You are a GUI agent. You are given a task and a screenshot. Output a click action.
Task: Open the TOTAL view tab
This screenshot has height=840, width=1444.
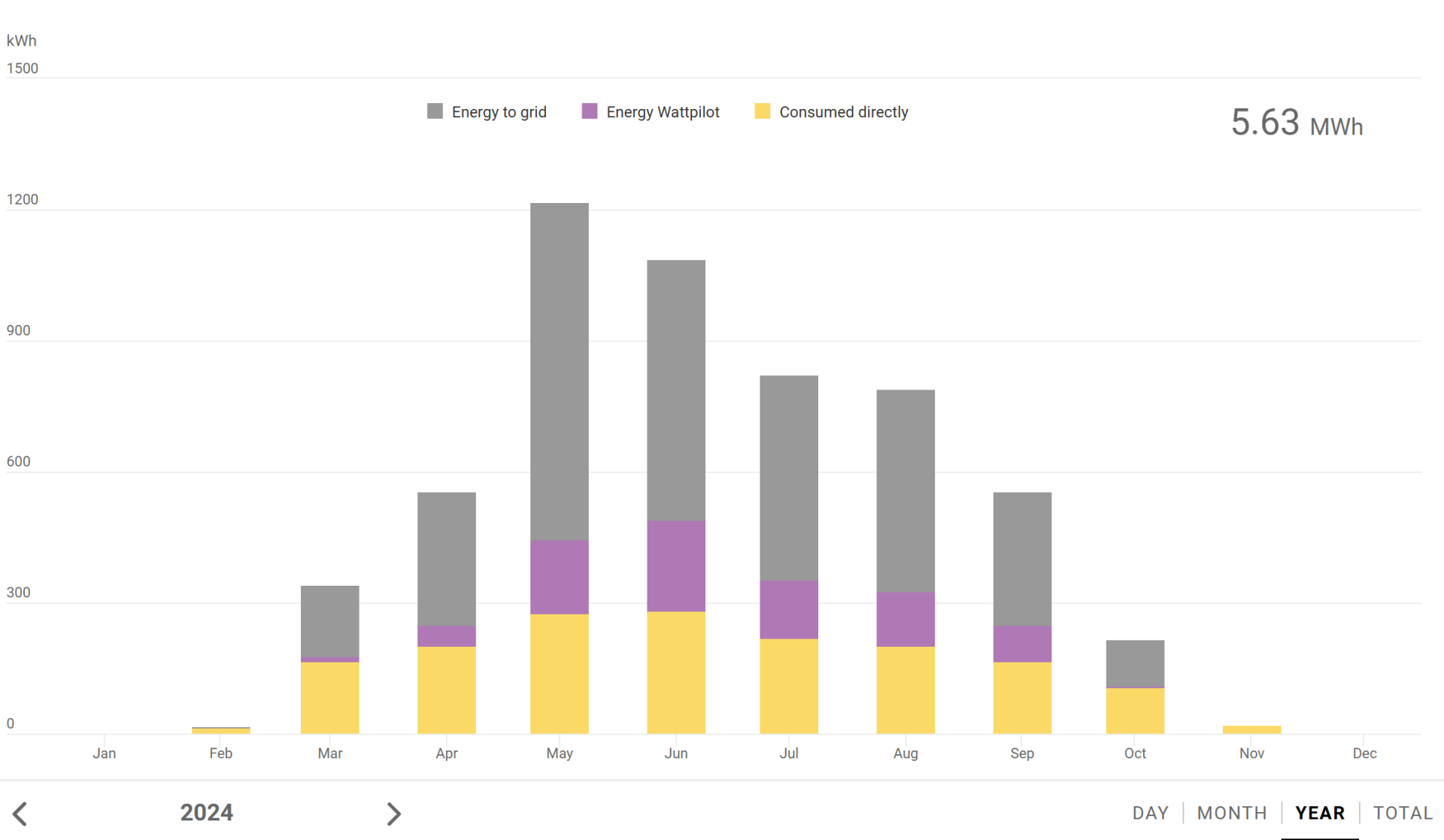point(1402,813)
